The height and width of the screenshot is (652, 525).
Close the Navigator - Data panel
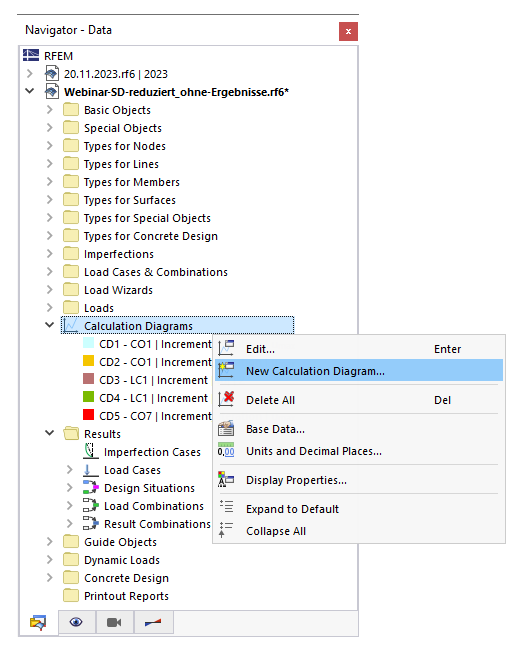click(x=348, y=31)
